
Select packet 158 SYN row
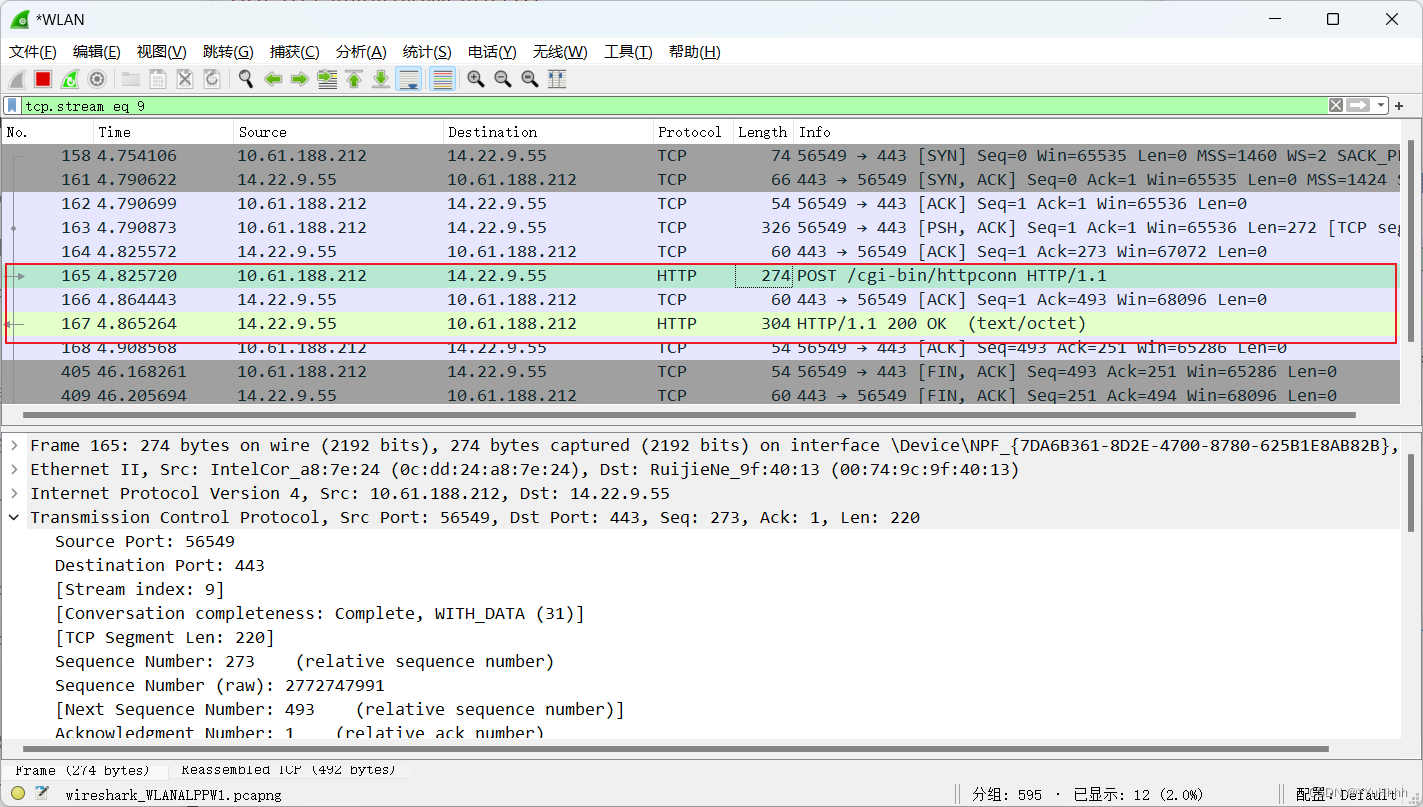[x=701, y=156]
